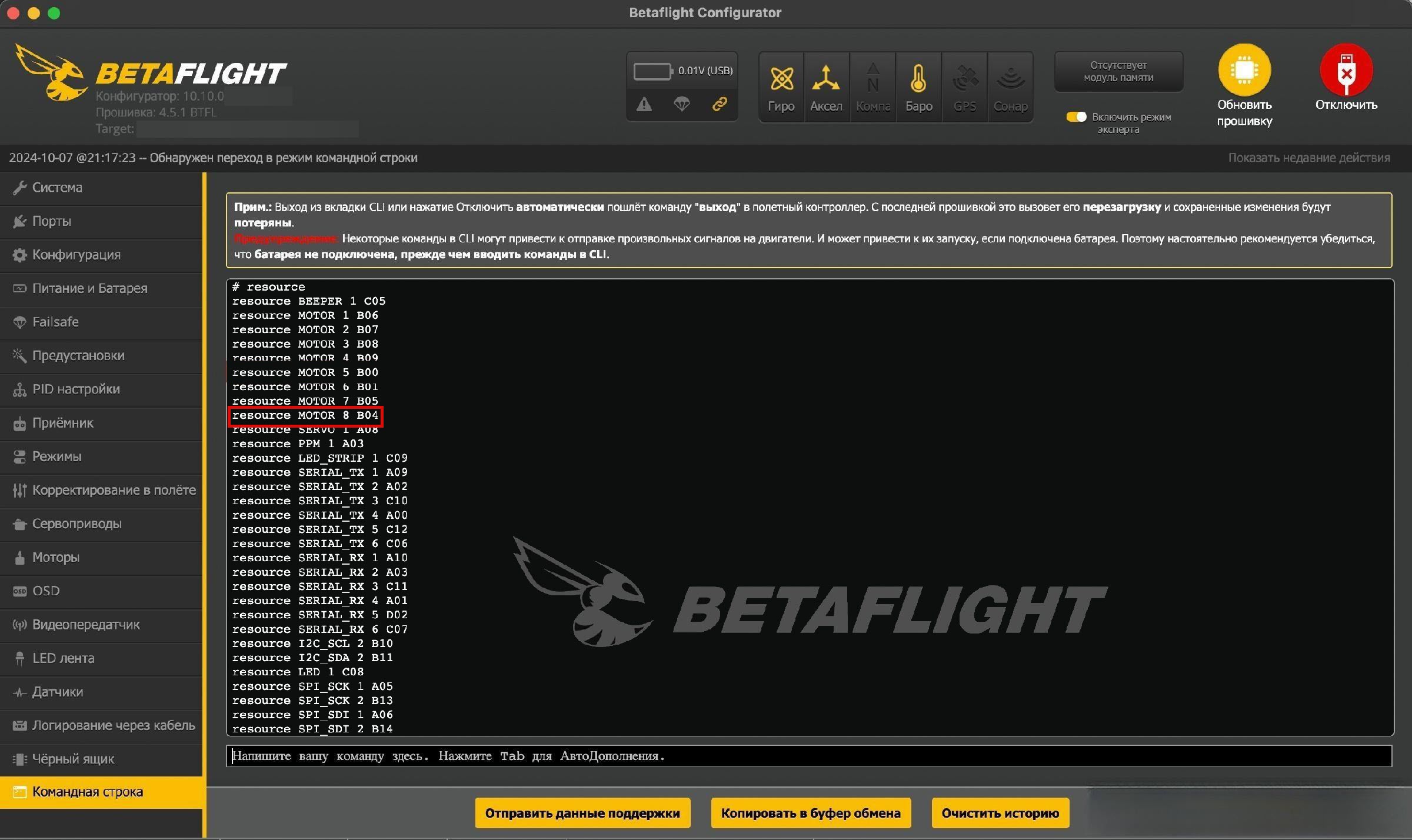
Task: Open the Питание и Батарея tab
Action: tap(101, 288)
